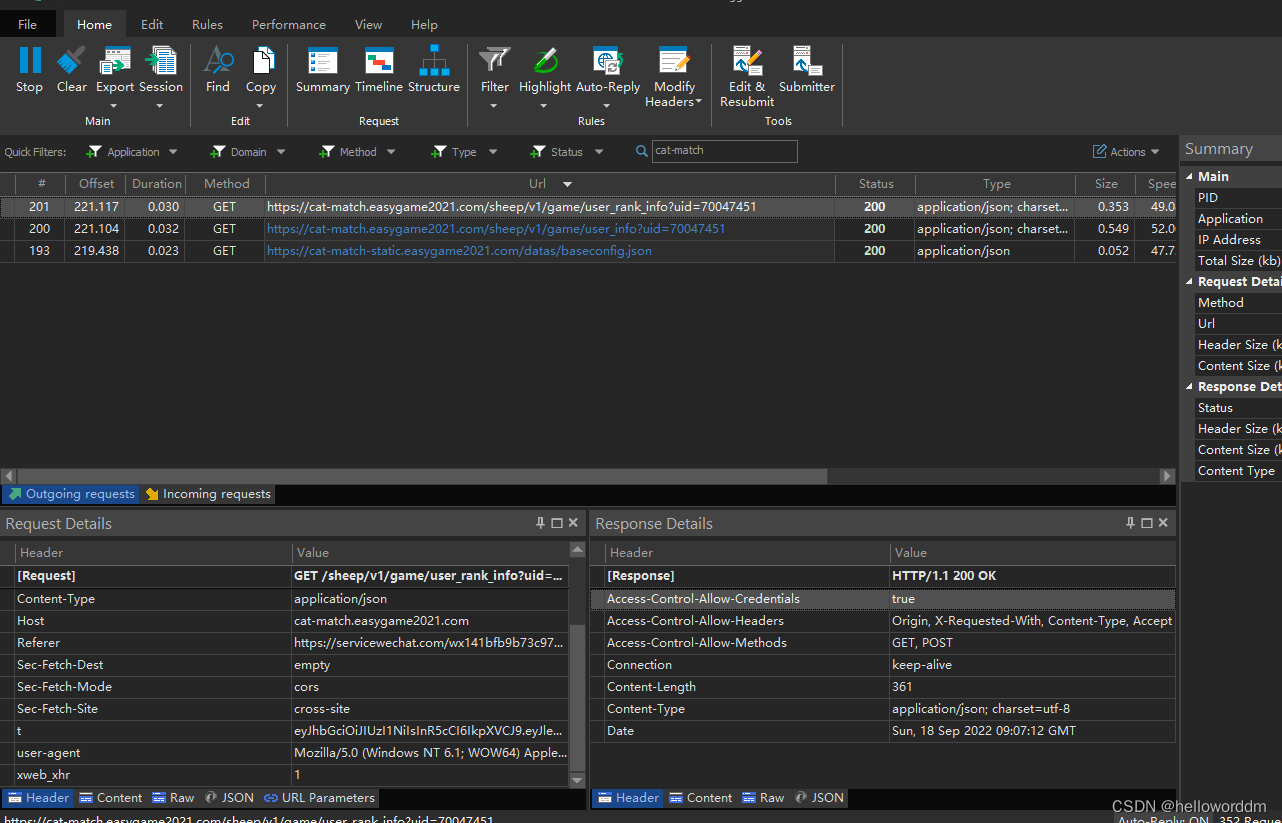The height and width of the screenshot is (823, 1282).
Task: Sort the request list by Duration column
Action: pyautogui.click(x=157, y=184)
